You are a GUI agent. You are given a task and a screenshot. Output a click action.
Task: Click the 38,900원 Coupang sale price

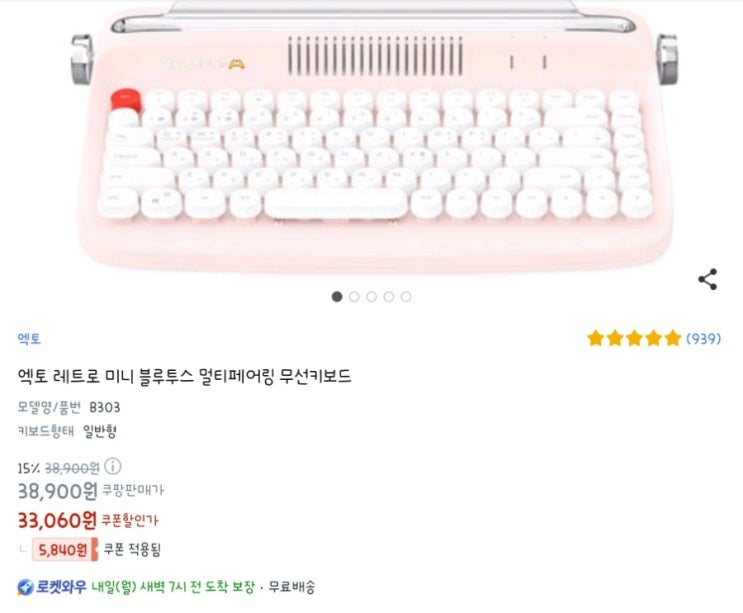(57, 491)
